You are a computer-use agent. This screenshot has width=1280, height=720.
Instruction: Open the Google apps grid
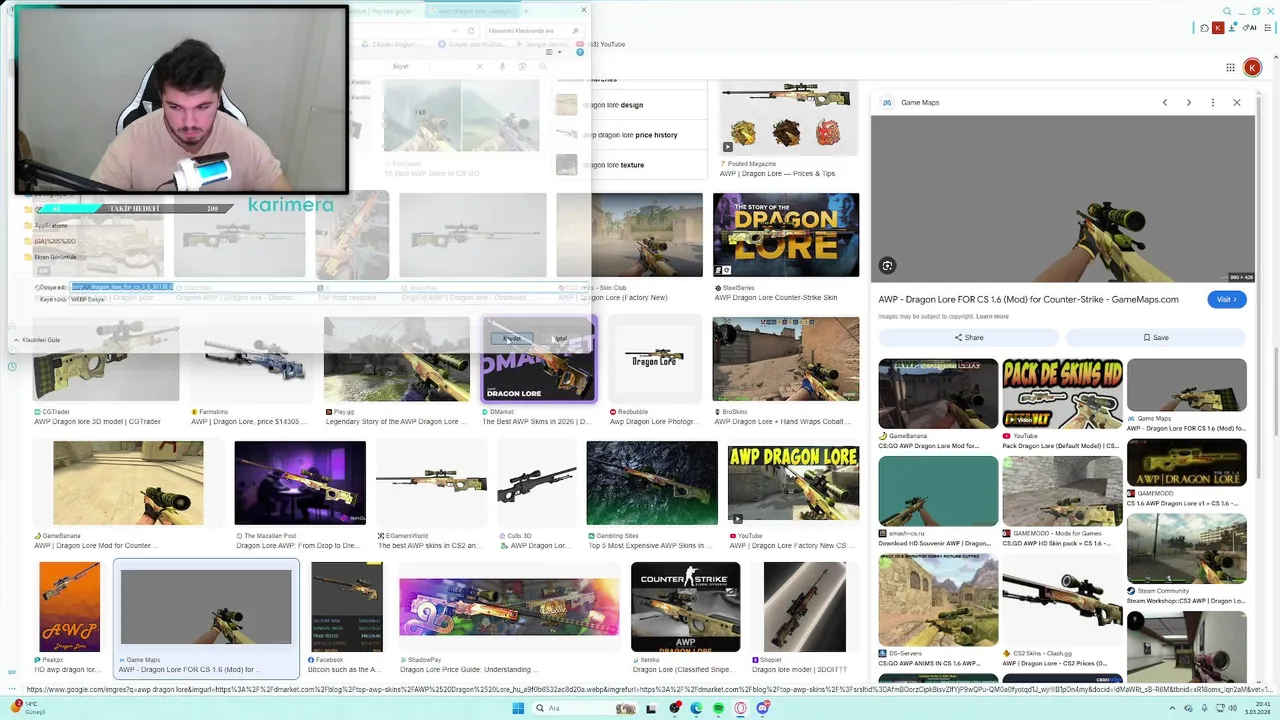coord(1230,67)
